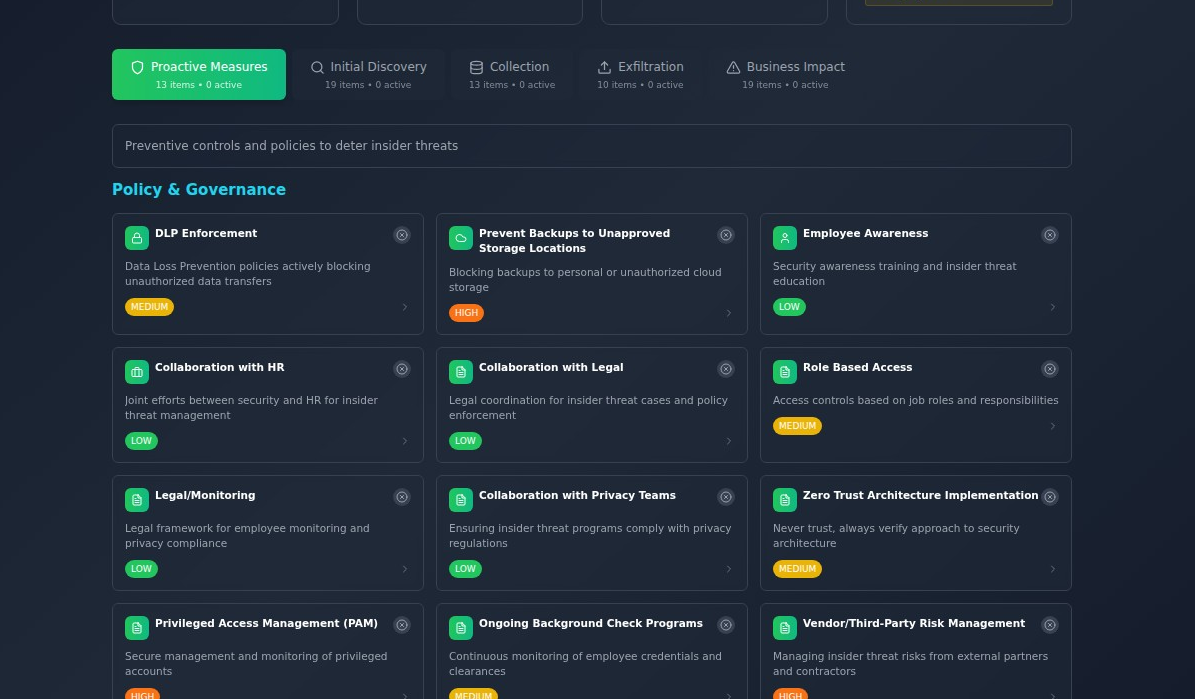
Task: Toggle the Employee Awareness status circle
Action: coord(1050,235)
